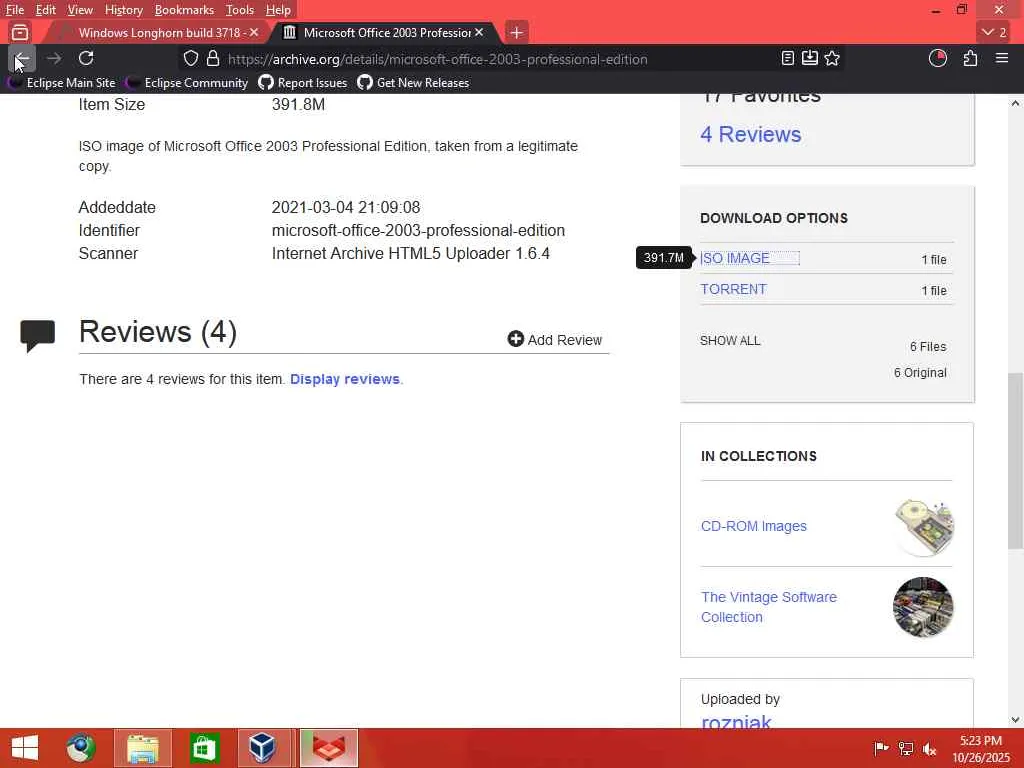Click the Reviews speech bubble icon

tap(37, 336)
